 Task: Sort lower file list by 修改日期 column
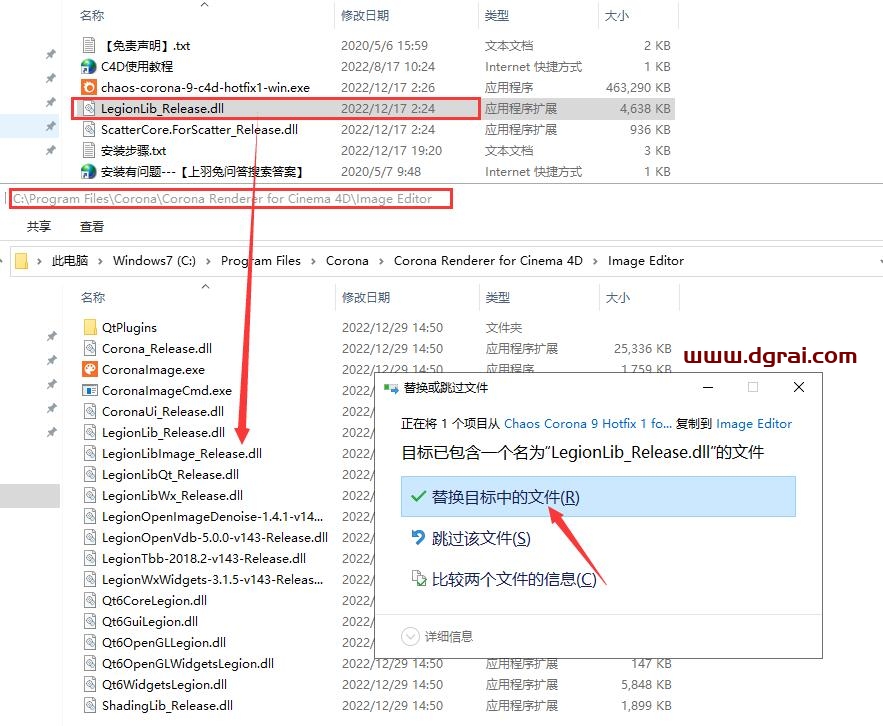(x=365, y=297)
